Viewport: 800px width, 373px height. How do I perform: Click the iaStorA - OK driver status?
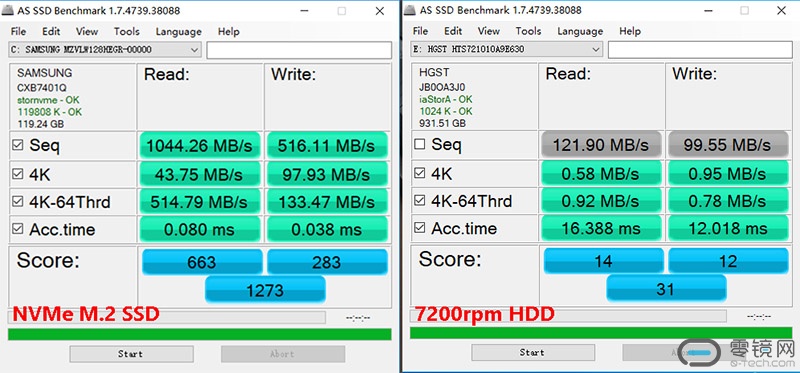446,99
